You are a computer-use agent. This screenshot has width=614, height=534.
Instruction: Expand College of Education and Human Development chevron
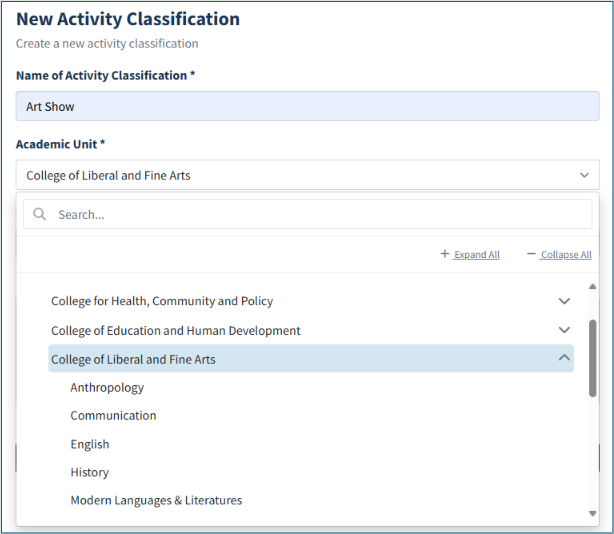click(564, 330)
